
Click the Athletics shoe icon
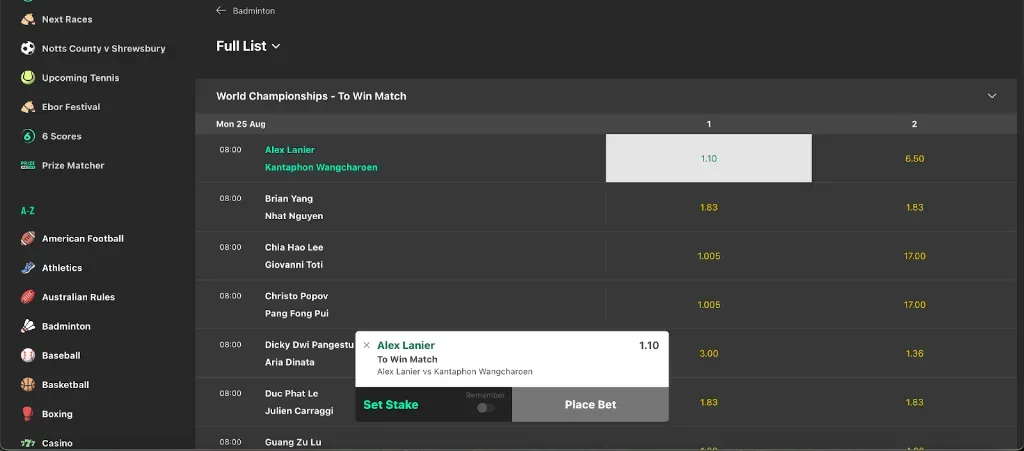click(x=28, y=268)
